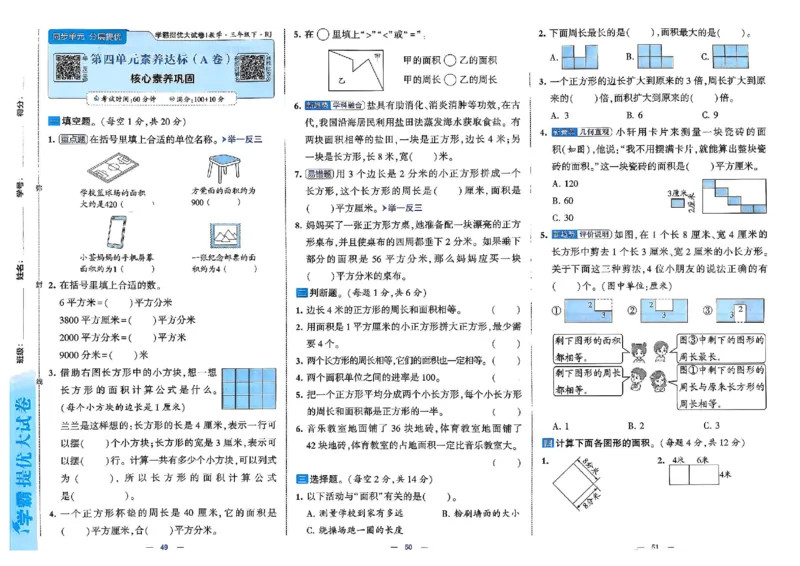Click option B. 6 in the square question
The height and width of the screenshot is (566, 800).
634,115
